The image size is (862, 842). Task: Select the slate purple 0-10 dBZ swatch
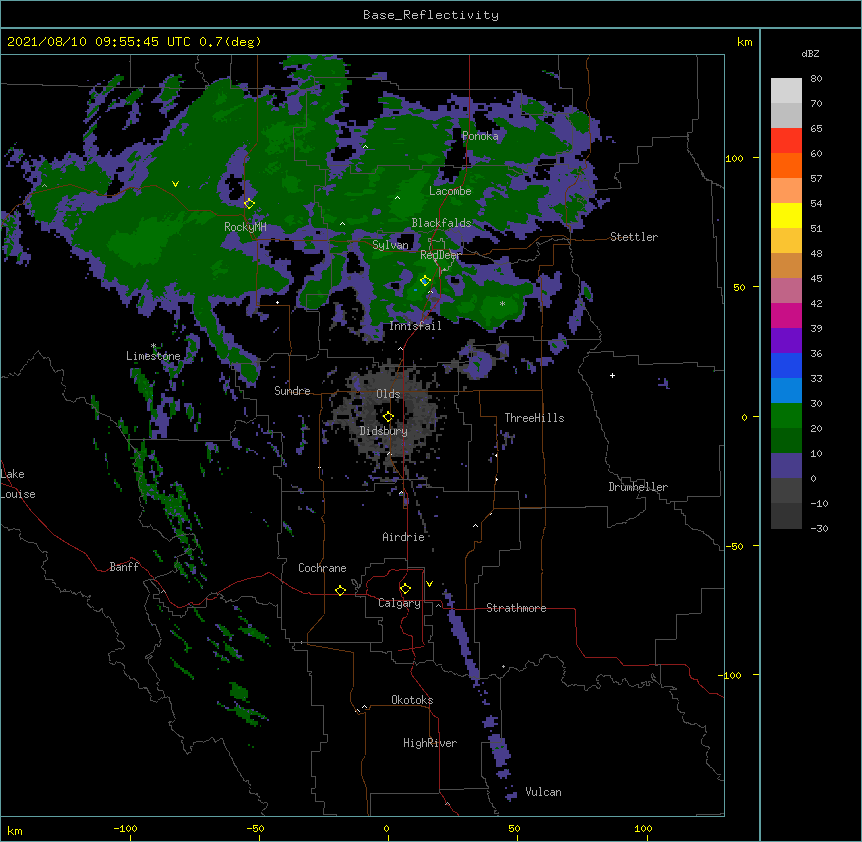(786, 466)
